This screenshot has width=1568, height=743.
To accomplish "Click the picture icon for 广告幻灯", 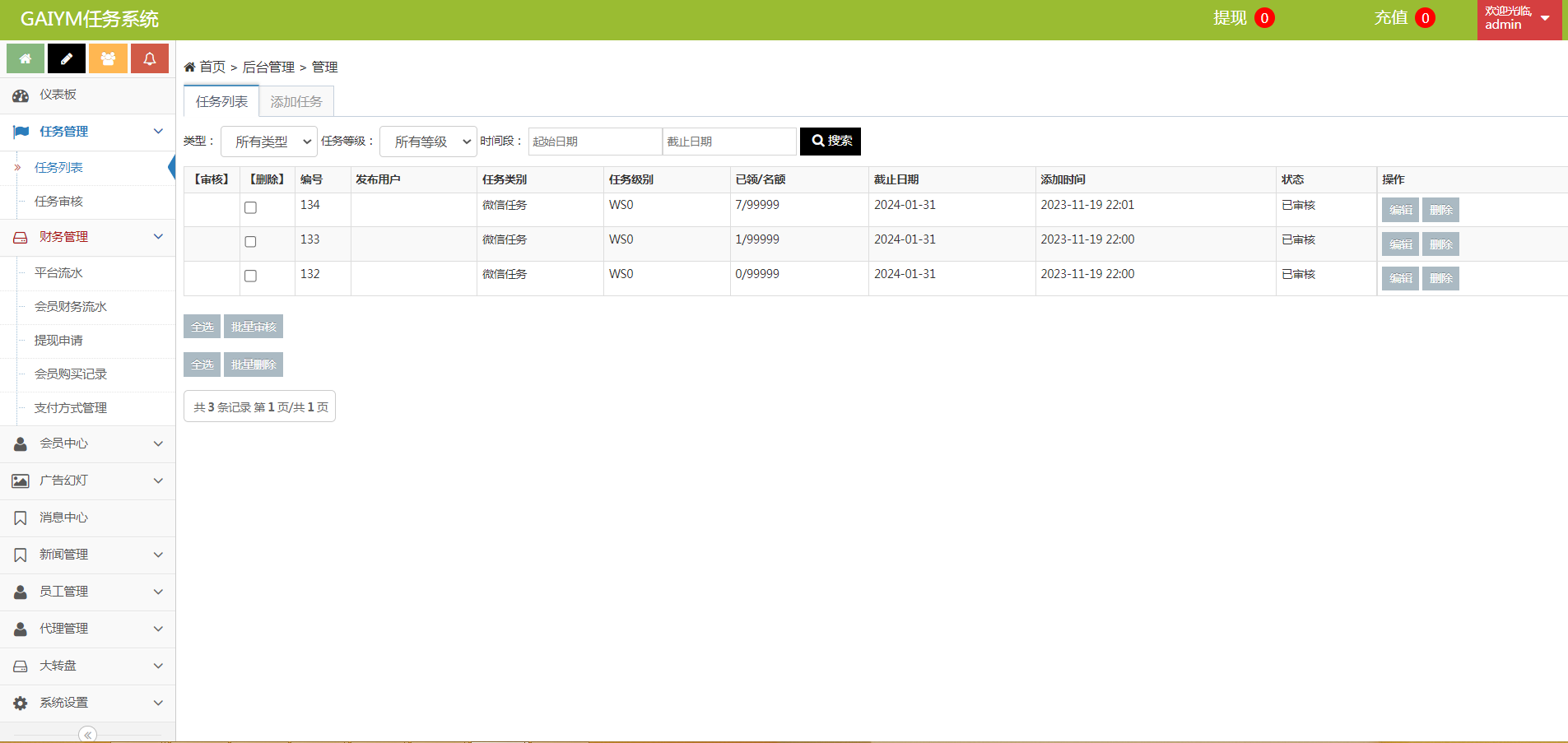I will (21, 481).
